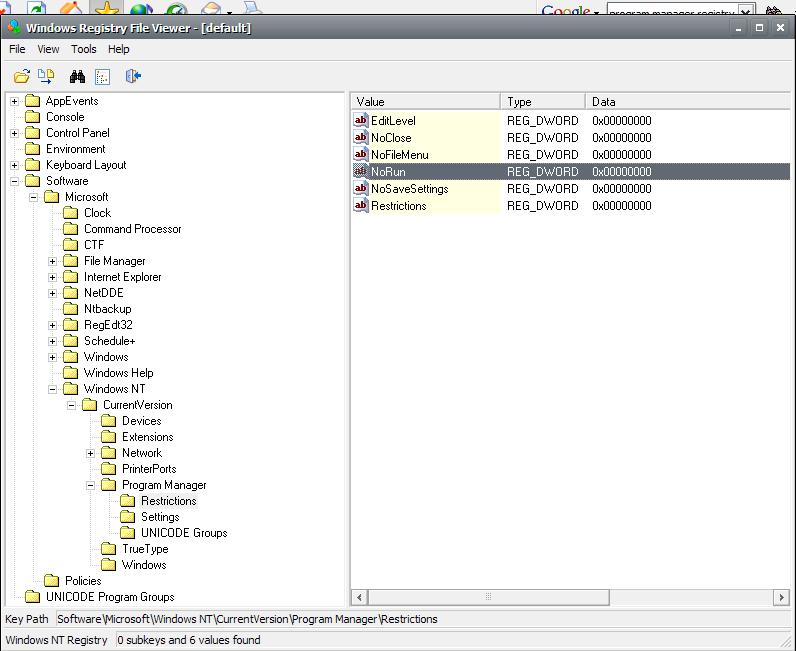
Task: Open the Help menu
Action: [x=118, y=49]
